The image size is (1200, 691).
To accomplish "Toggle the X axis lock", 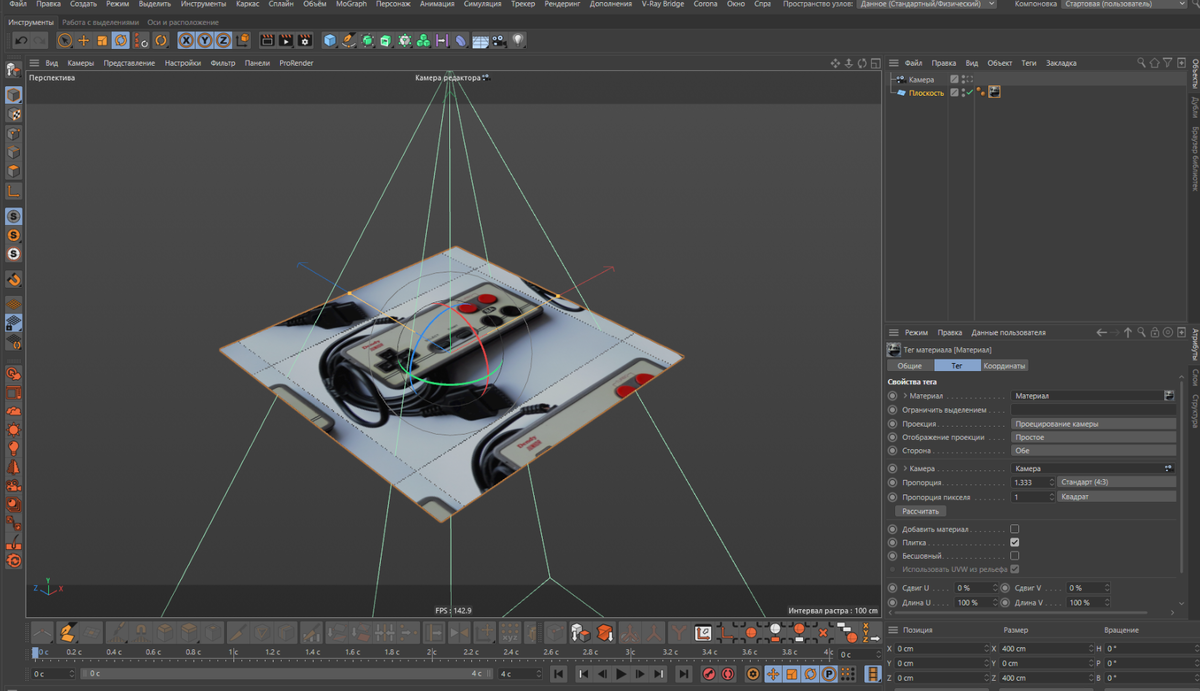I will [186, 41].
